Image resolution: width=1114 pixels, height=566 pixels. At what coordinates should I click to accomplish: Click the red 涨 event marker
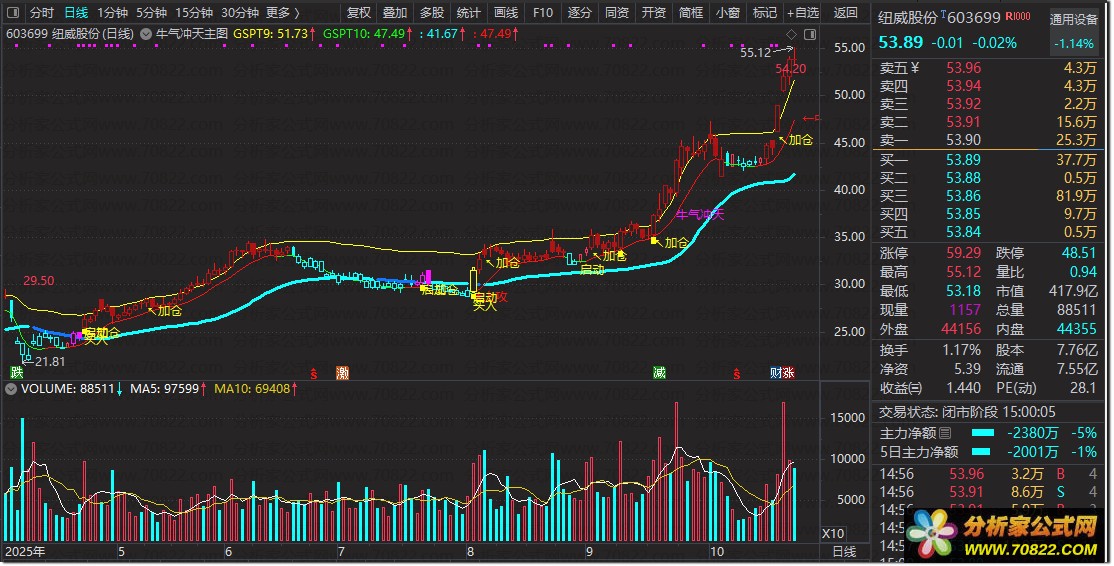(788, 372)
